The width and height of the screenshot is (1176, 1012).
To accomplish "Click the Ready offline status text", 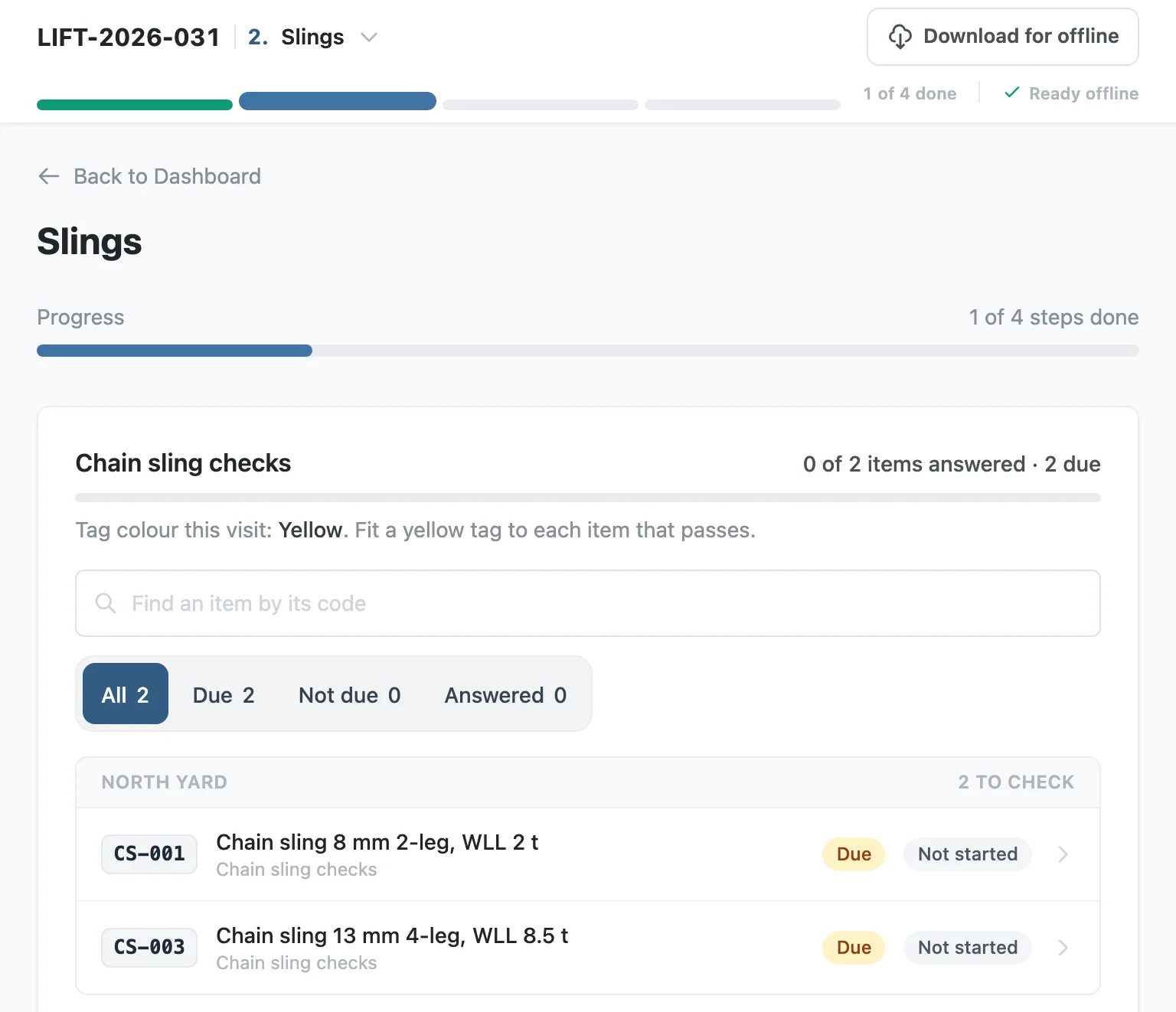I will coord(1083,93).
